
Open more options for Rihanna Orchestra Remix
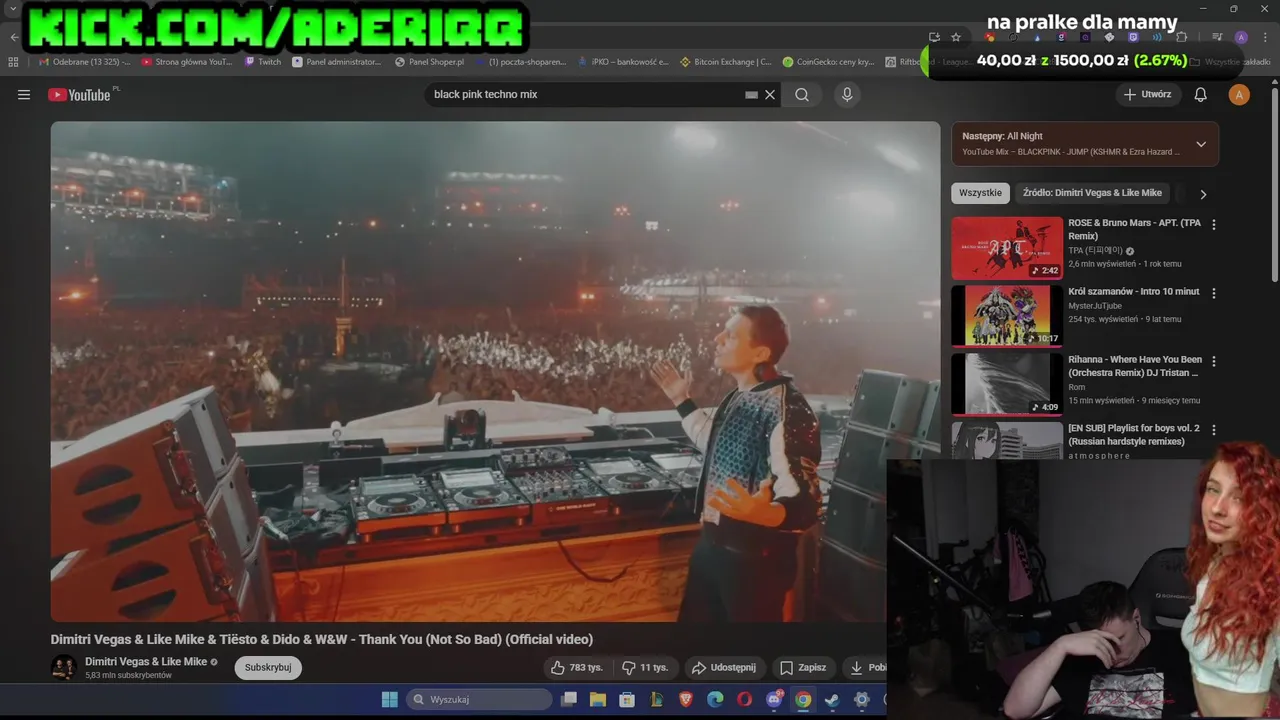[1214, 361]
